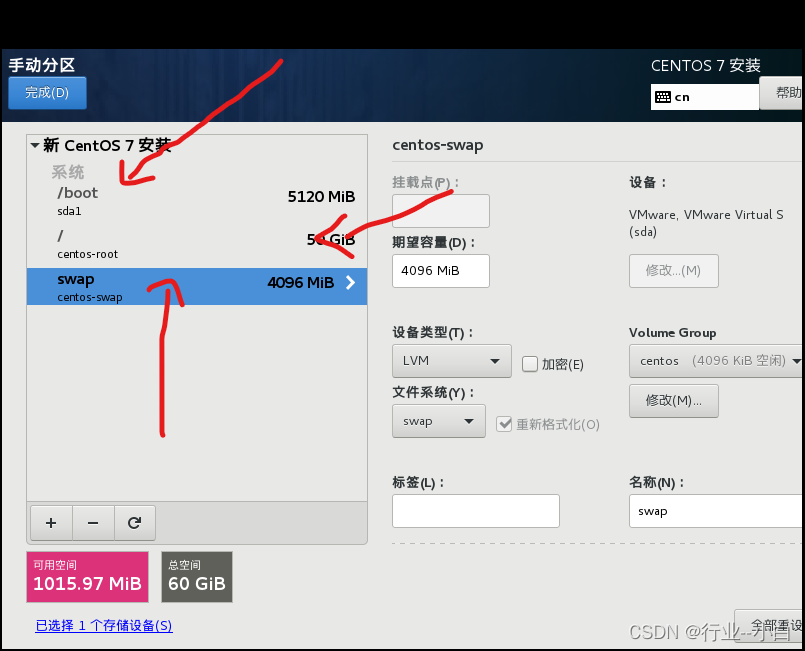Click the 标签(L) label input field
805x651 pixels.
(475, 511)
